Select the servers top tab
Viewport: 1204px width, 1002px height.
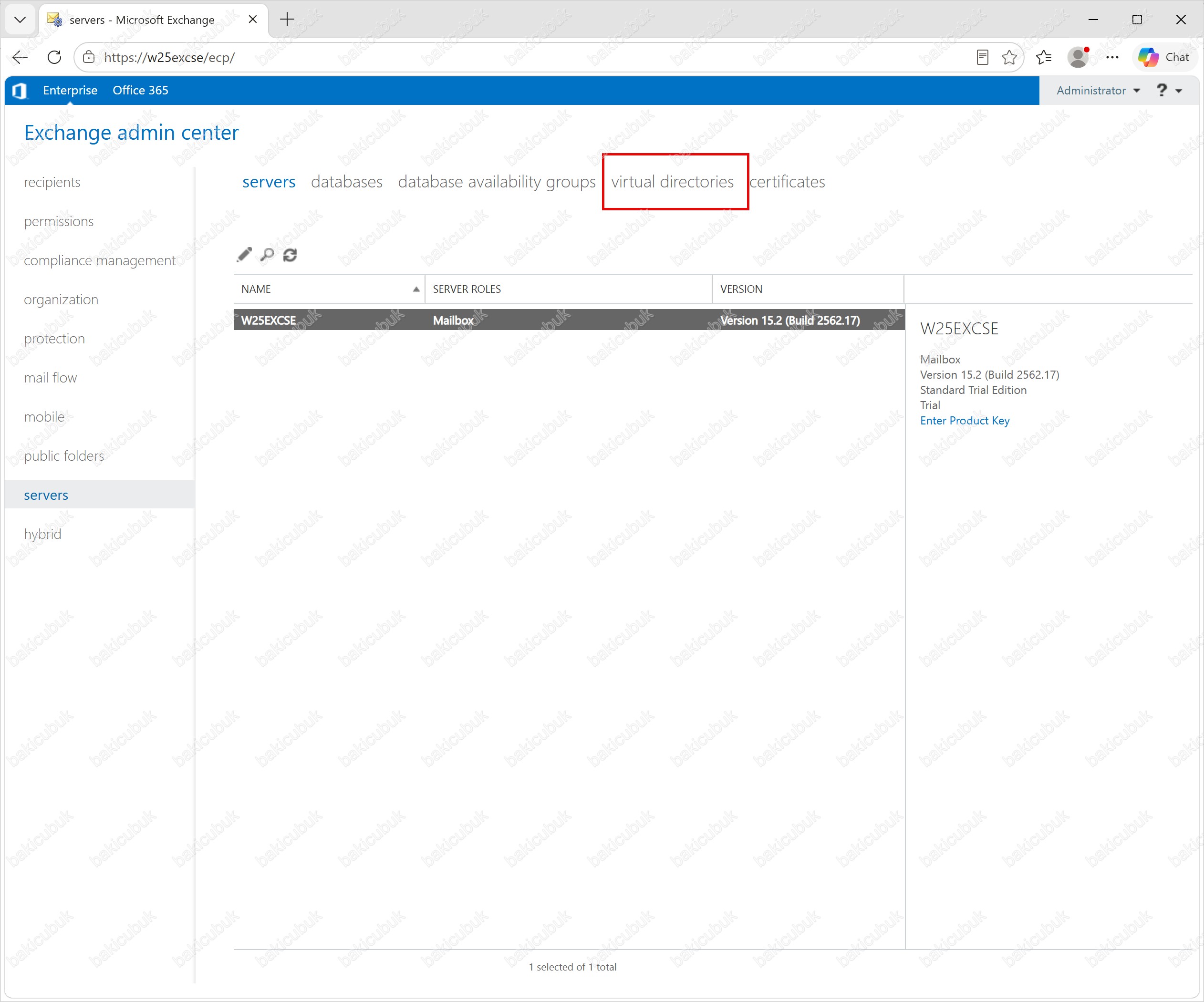pyautogui.click(x=269, y=182)
